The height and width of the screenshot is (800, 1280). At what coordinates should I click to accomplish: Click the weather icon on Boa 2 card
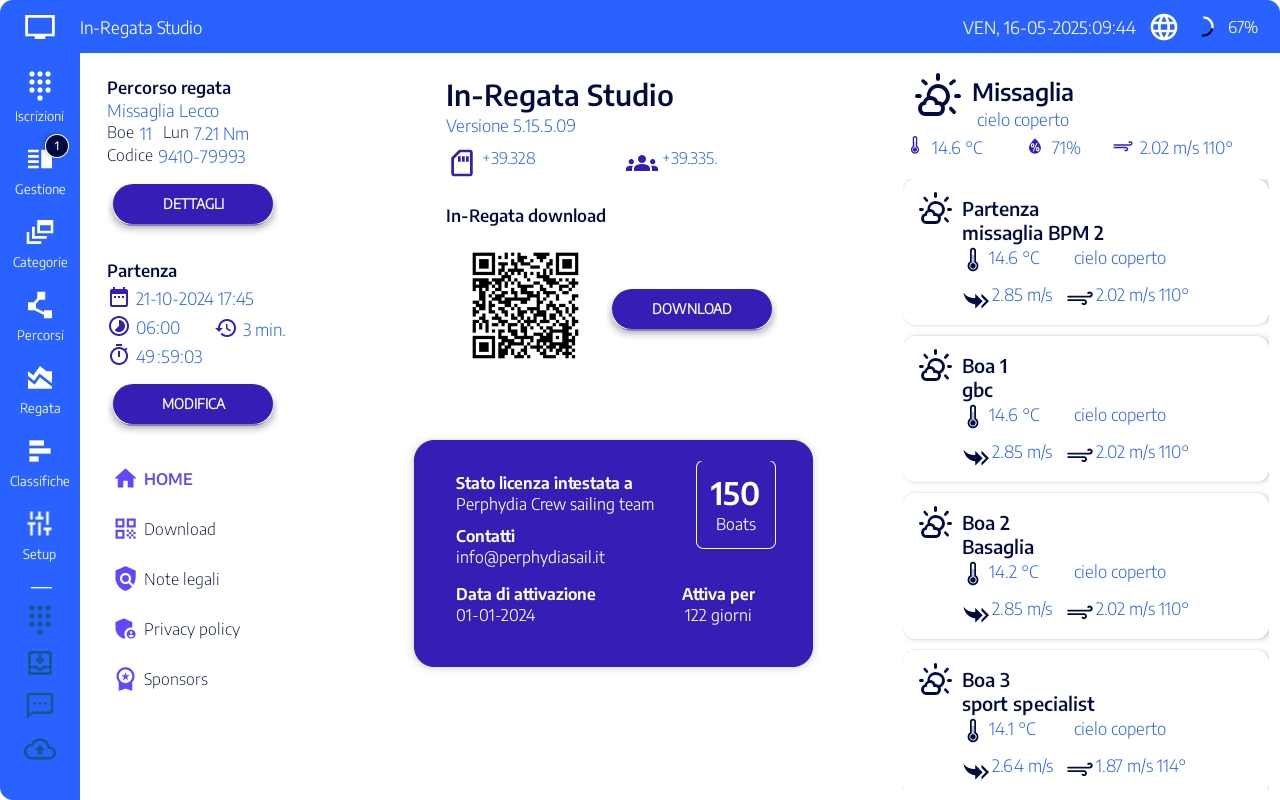coord(935,523)
